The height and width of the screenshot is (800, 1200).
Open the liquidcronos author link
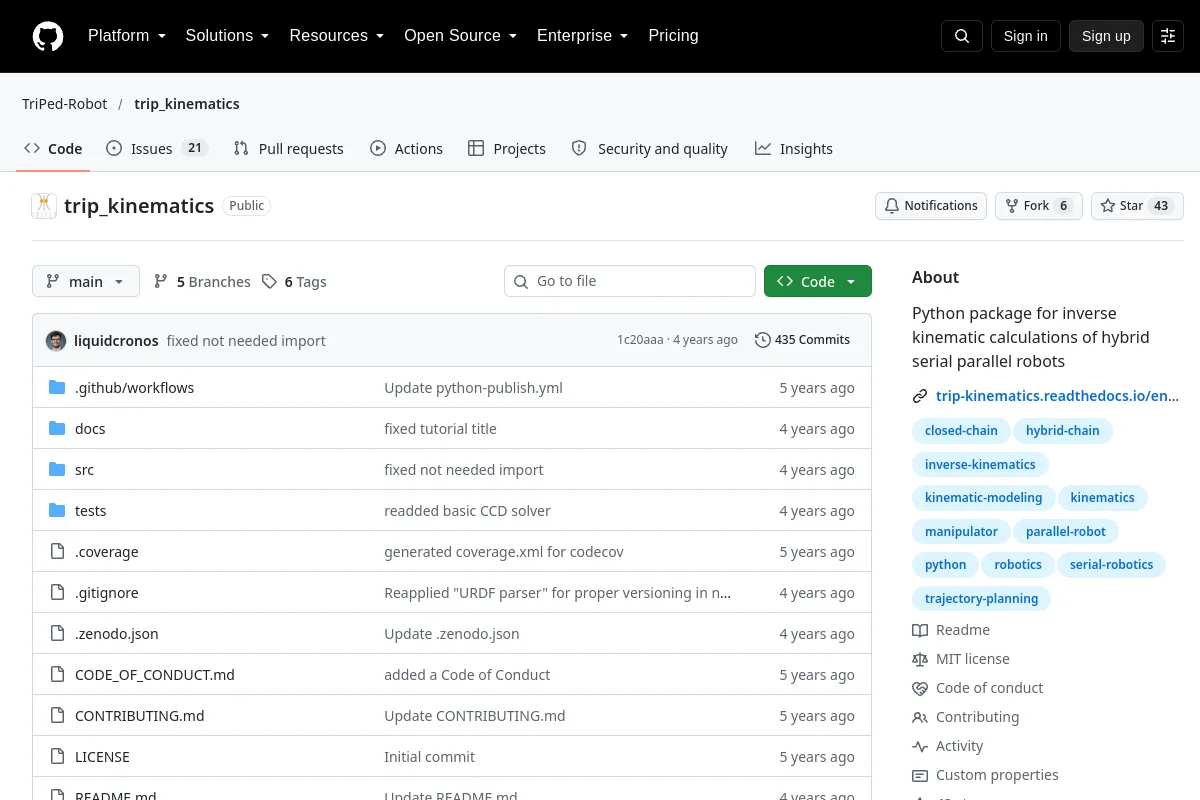pyautogui.click(x=116, y=340)
